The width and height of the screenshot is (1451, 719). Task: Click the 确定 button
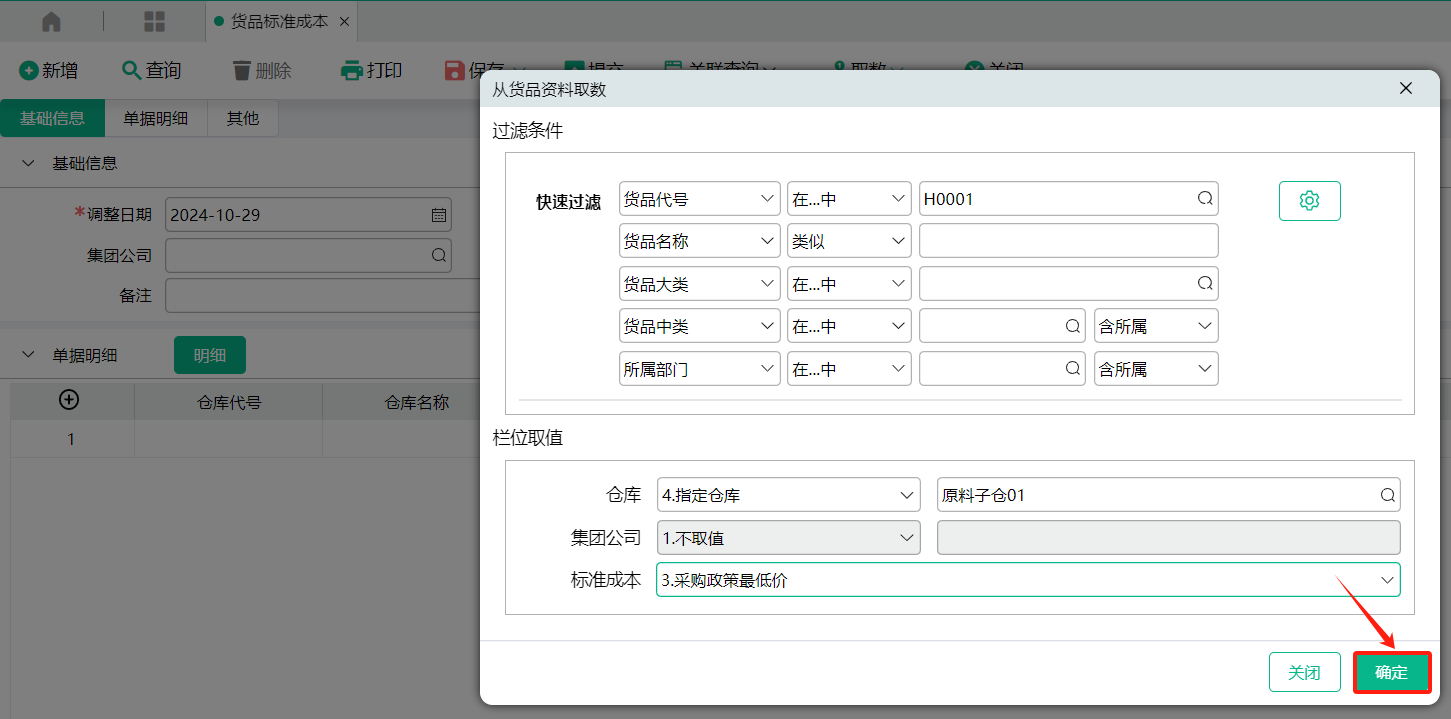tap(1392, 672)
